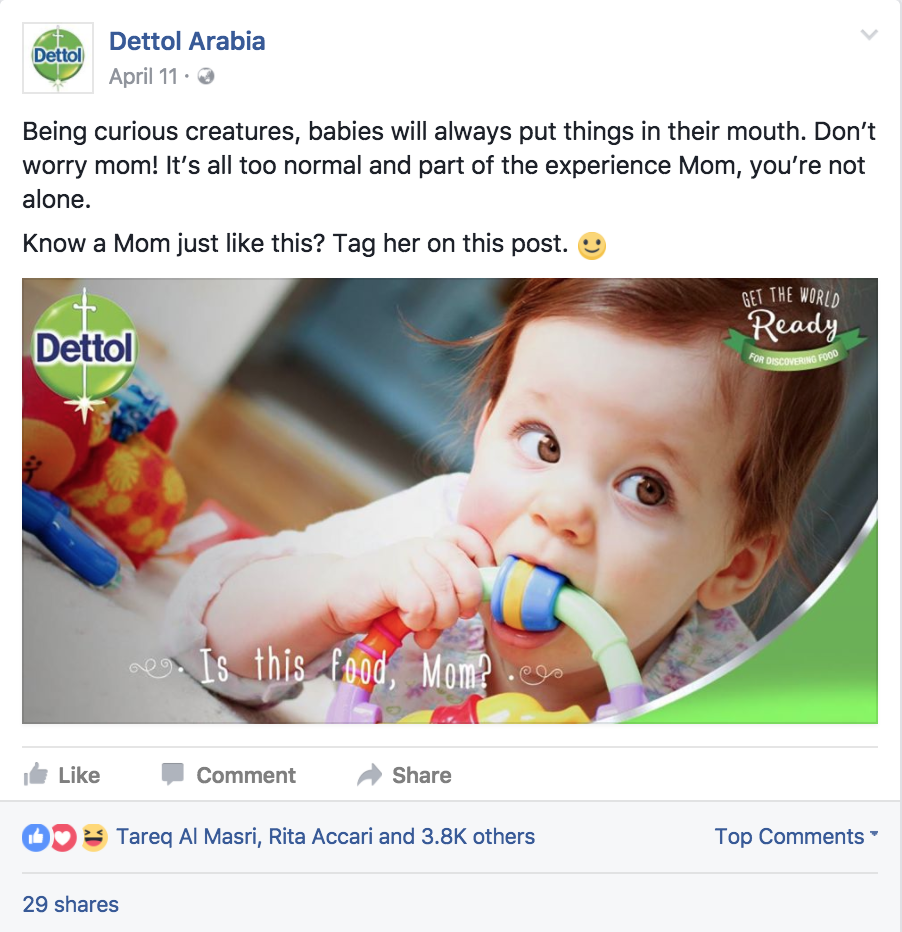The width and height of the screenshot is (902, 932).
Task: Click the April 11 post timestamp
Action: point(143,77)
